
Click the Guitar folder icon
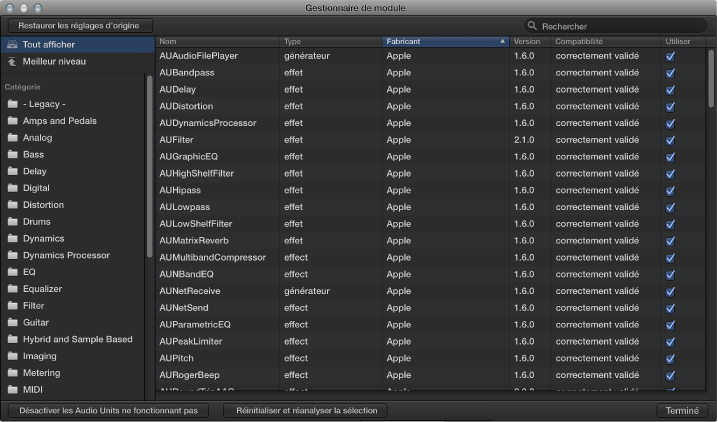pyautogui.click(x=12, y=323)
